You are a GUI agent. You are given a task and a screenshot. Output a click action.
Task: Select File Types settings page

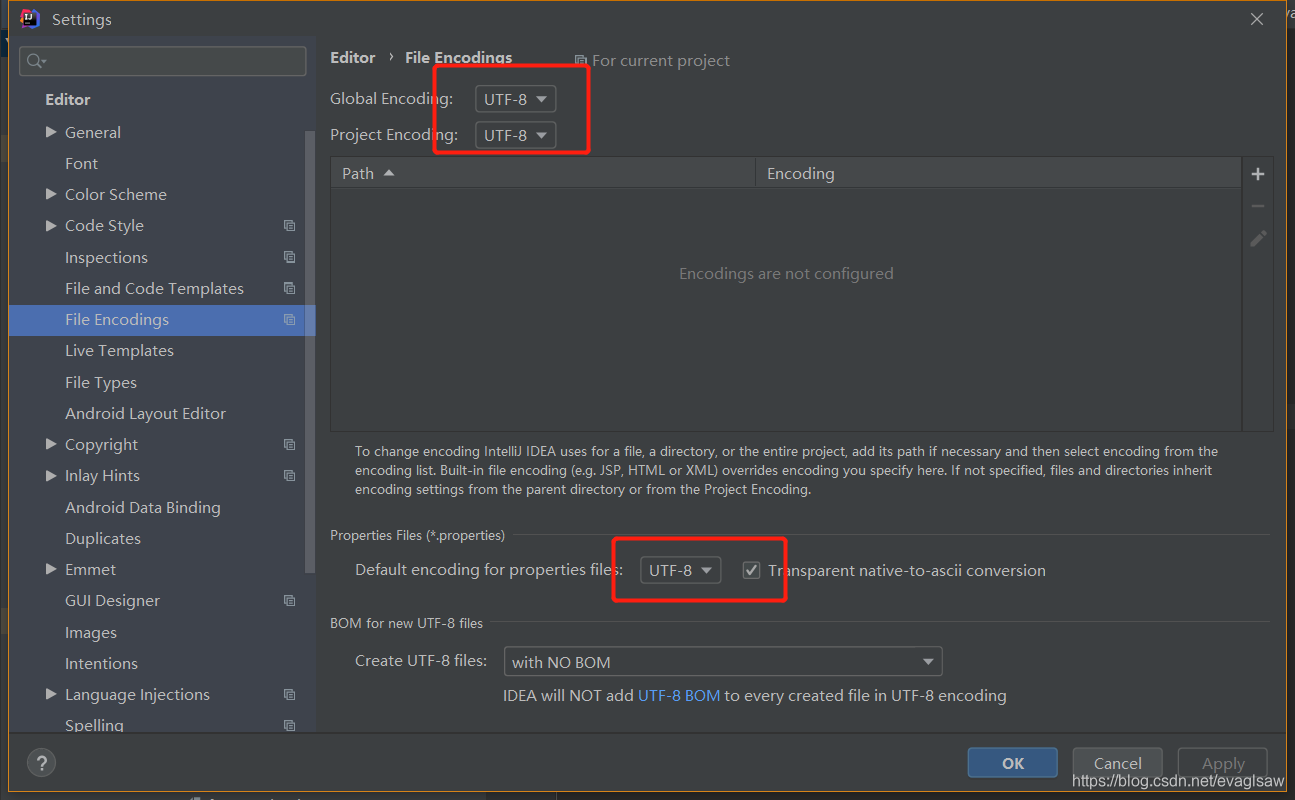[x=101, y=383]
